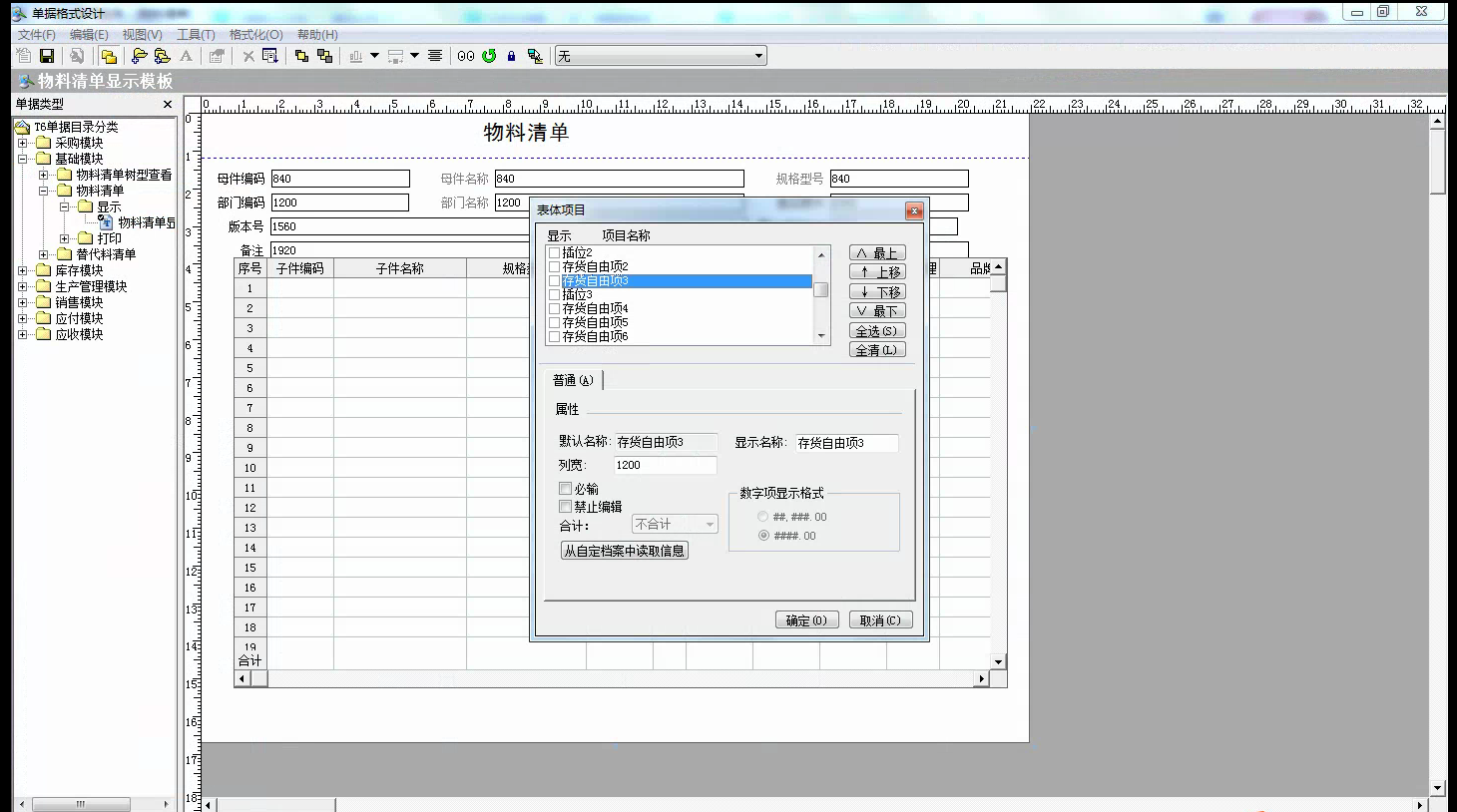The height and width of the screenshot is (812, 1457).
Task: Open the 工具(T) menu
Action: [x=196, y=34]
